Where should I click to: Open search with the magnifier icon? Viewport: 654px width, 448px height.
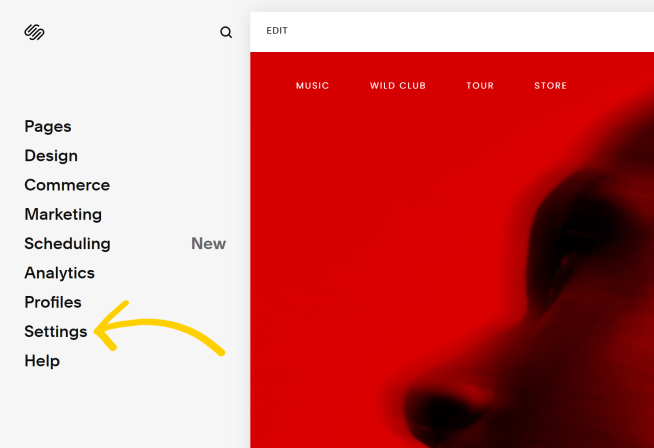[226, 32]
